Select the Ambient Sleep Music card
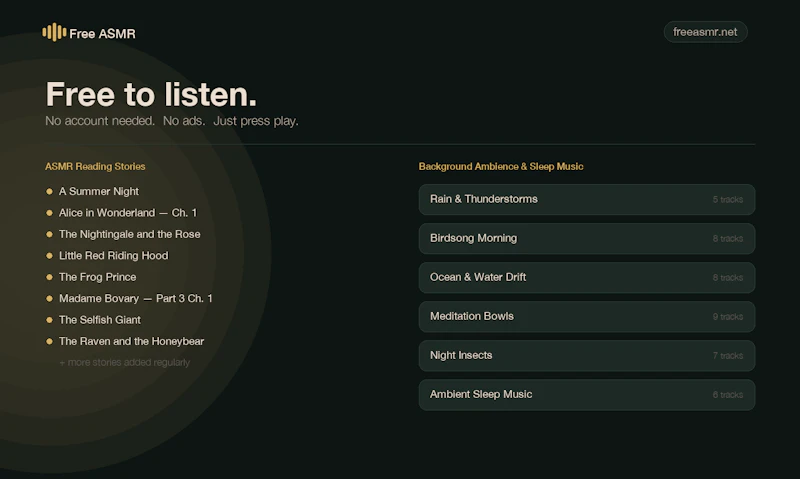This screenshot has height=479, width=800. [x=587, y=394]
